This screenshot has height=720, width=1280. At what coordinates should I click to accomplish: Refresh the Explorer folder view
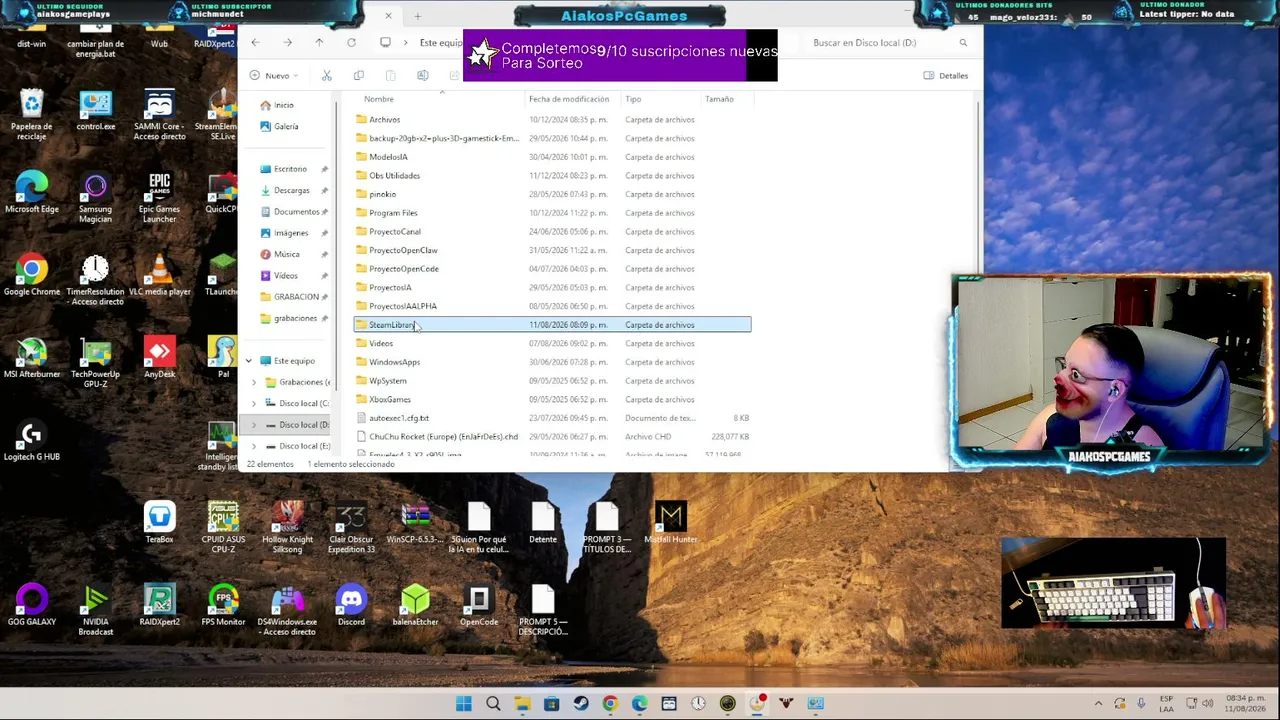(x=351, y=43)
